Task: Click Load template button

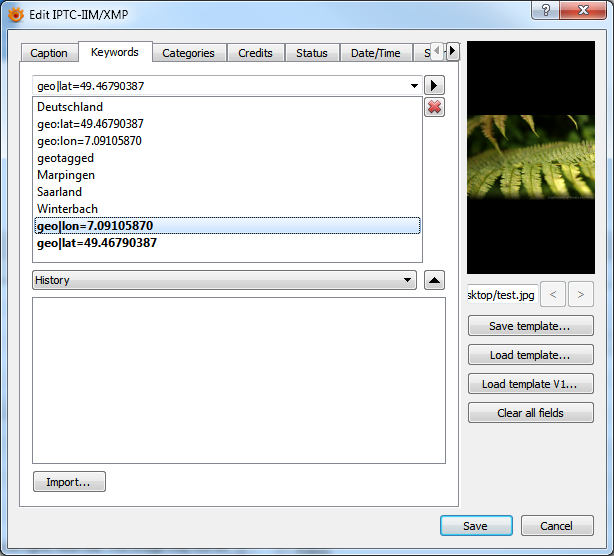Action: [531, 355]
